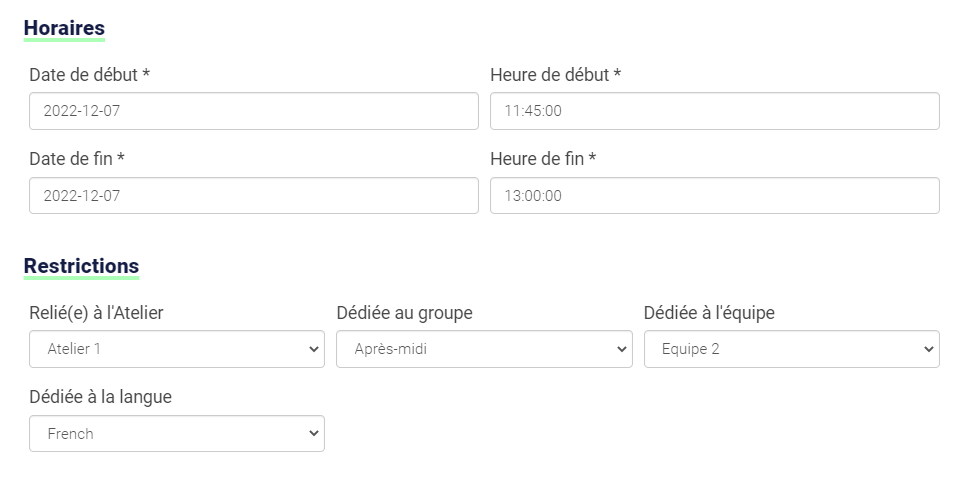Image resolution: width=960 pixels, height=480 pixels.
Task: Click the chevron arrow of Après-midi select
Action: click(x=621, y=349)
